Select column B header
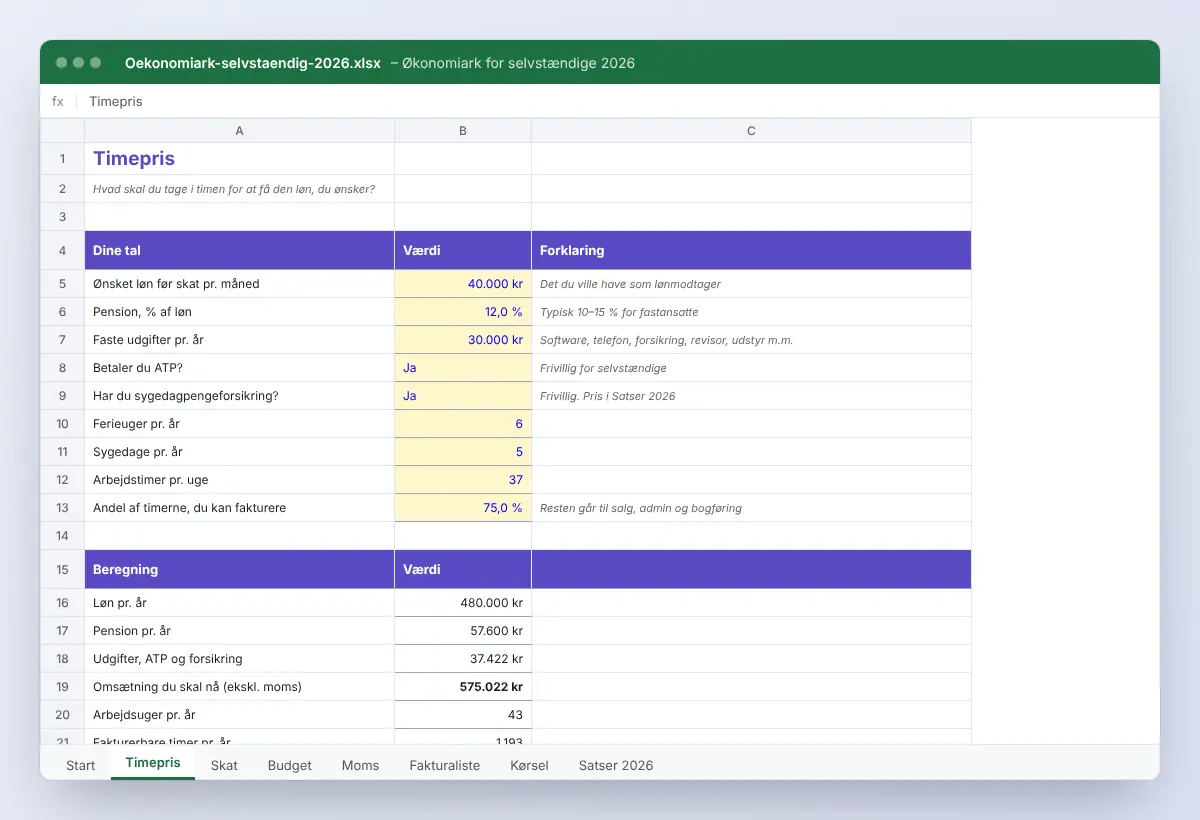The height and width of the screenshot is (820, 1200). point(463,131)
